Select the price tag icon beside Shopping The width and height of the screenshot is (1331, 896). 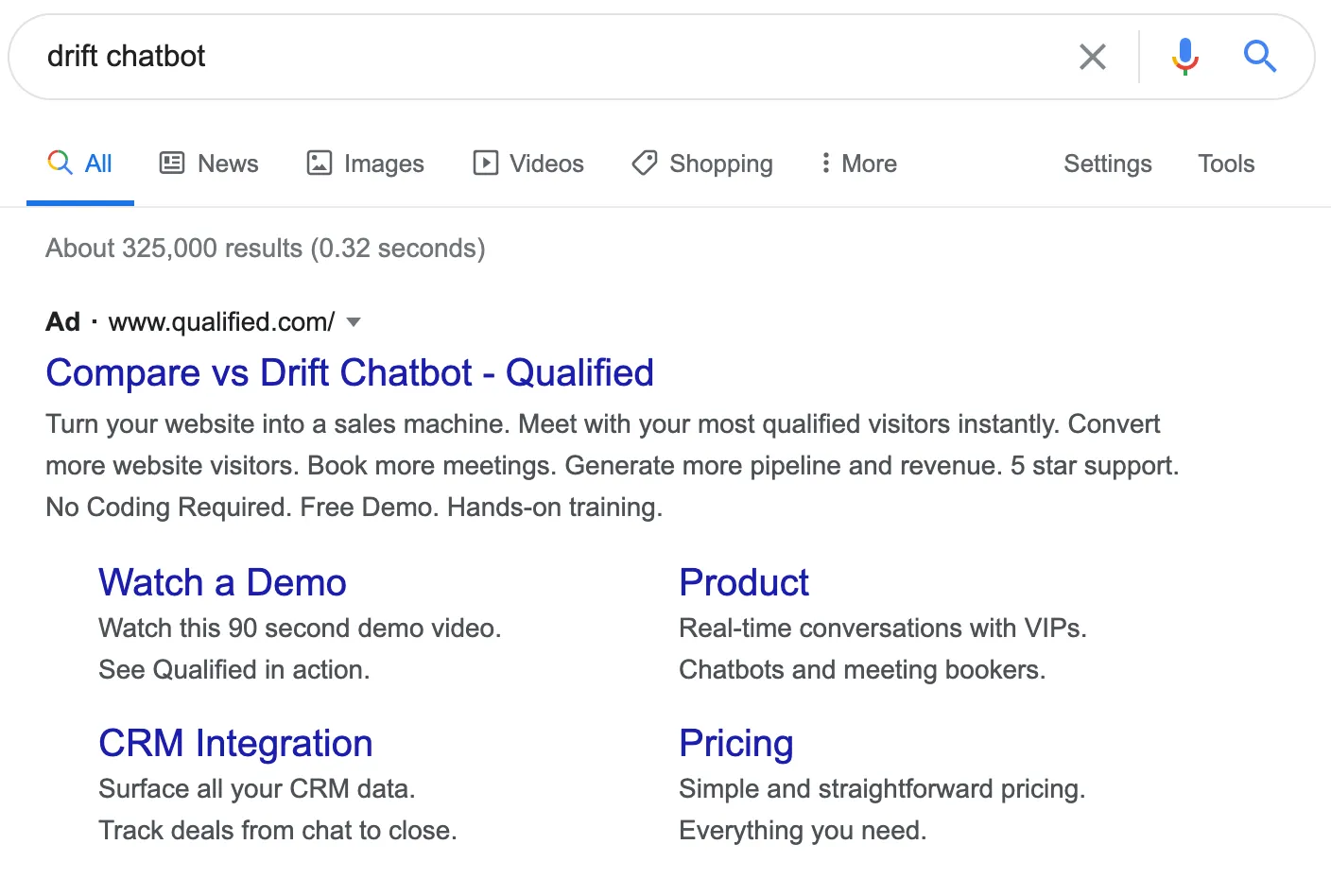point(645,163)
